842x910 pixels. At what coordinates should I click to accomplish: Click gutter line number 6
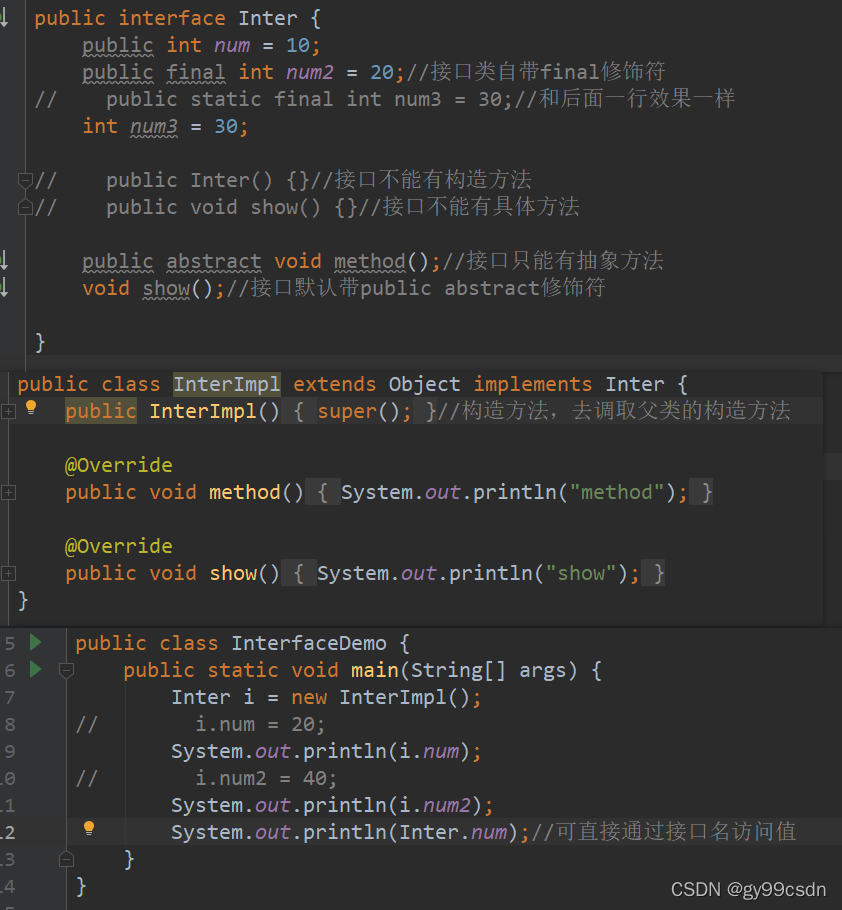click(10, 671)
